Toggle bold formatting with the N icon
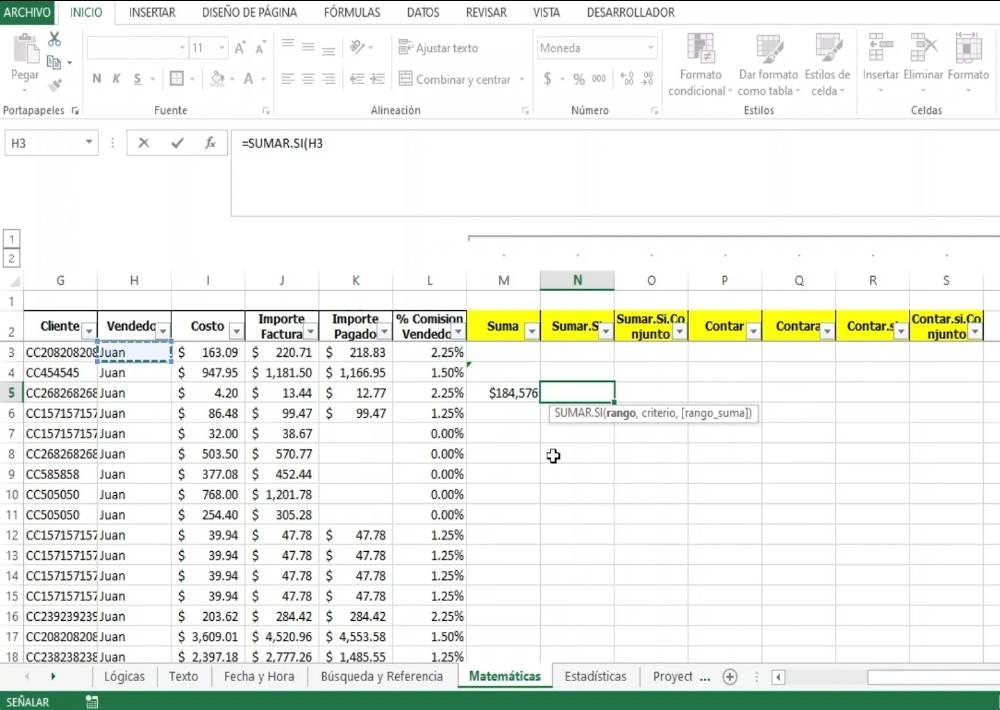The image size is (1000, 710). click(97, 78)
